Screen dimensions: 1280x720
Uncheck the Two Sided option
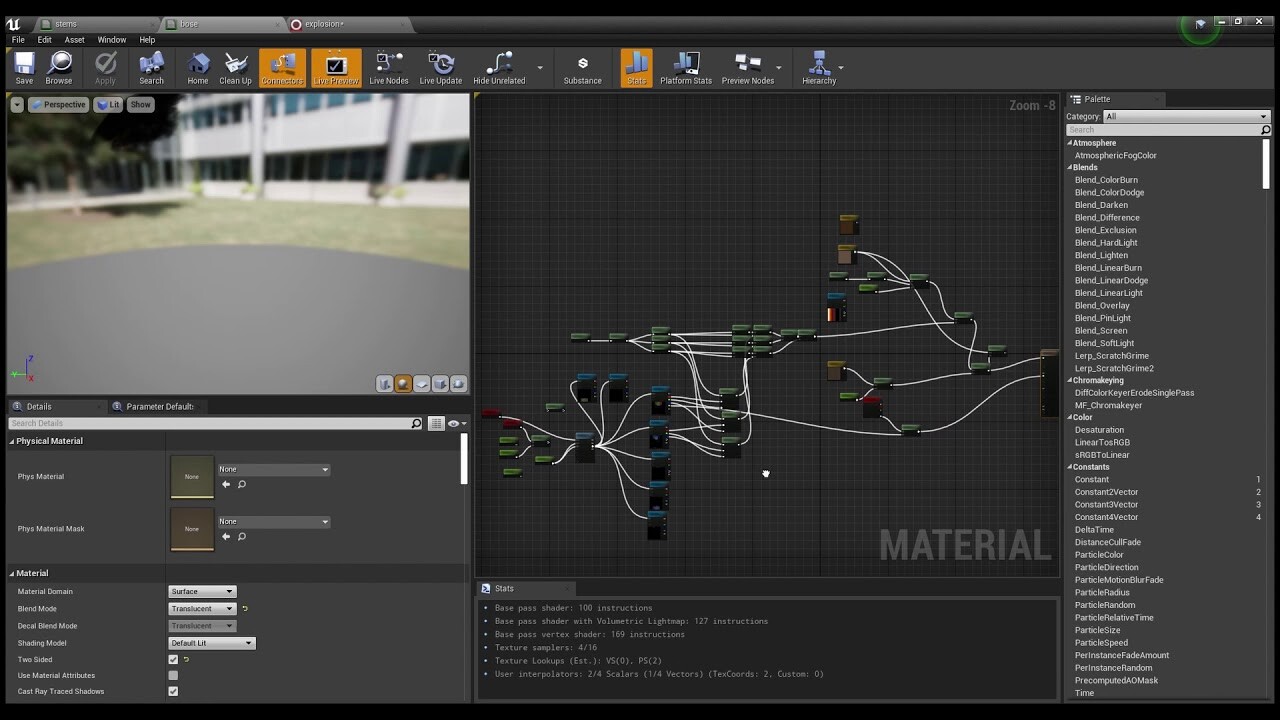pos(173,659)
